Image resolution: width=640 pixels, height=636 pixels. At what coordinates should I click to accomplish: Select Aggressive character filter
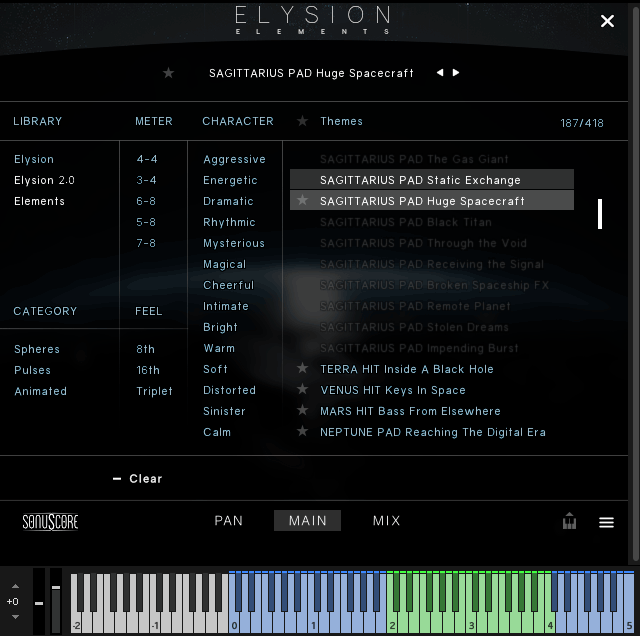[234, 159]
